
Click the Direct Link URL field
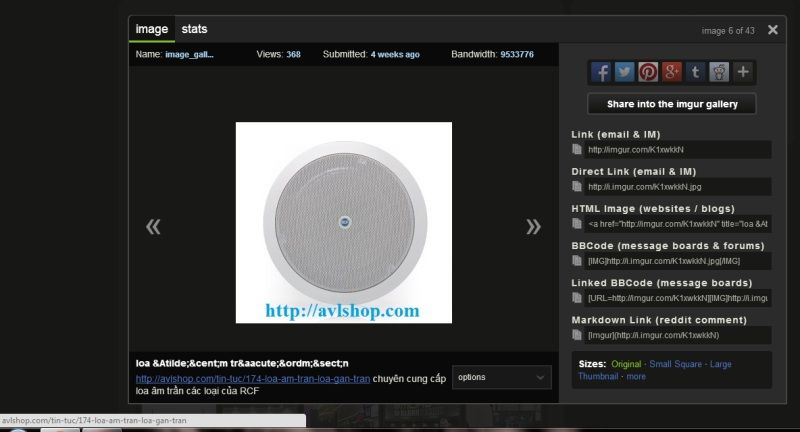678,187
